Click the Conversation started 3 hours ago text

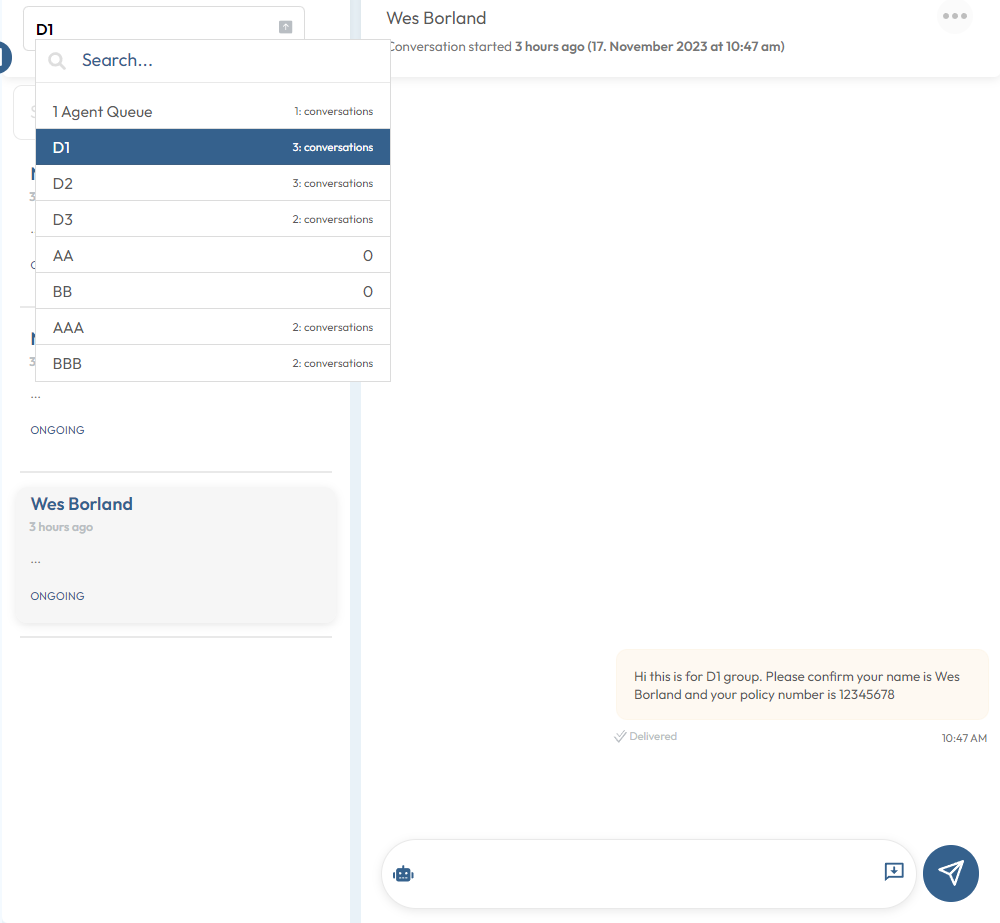point(586,47)
